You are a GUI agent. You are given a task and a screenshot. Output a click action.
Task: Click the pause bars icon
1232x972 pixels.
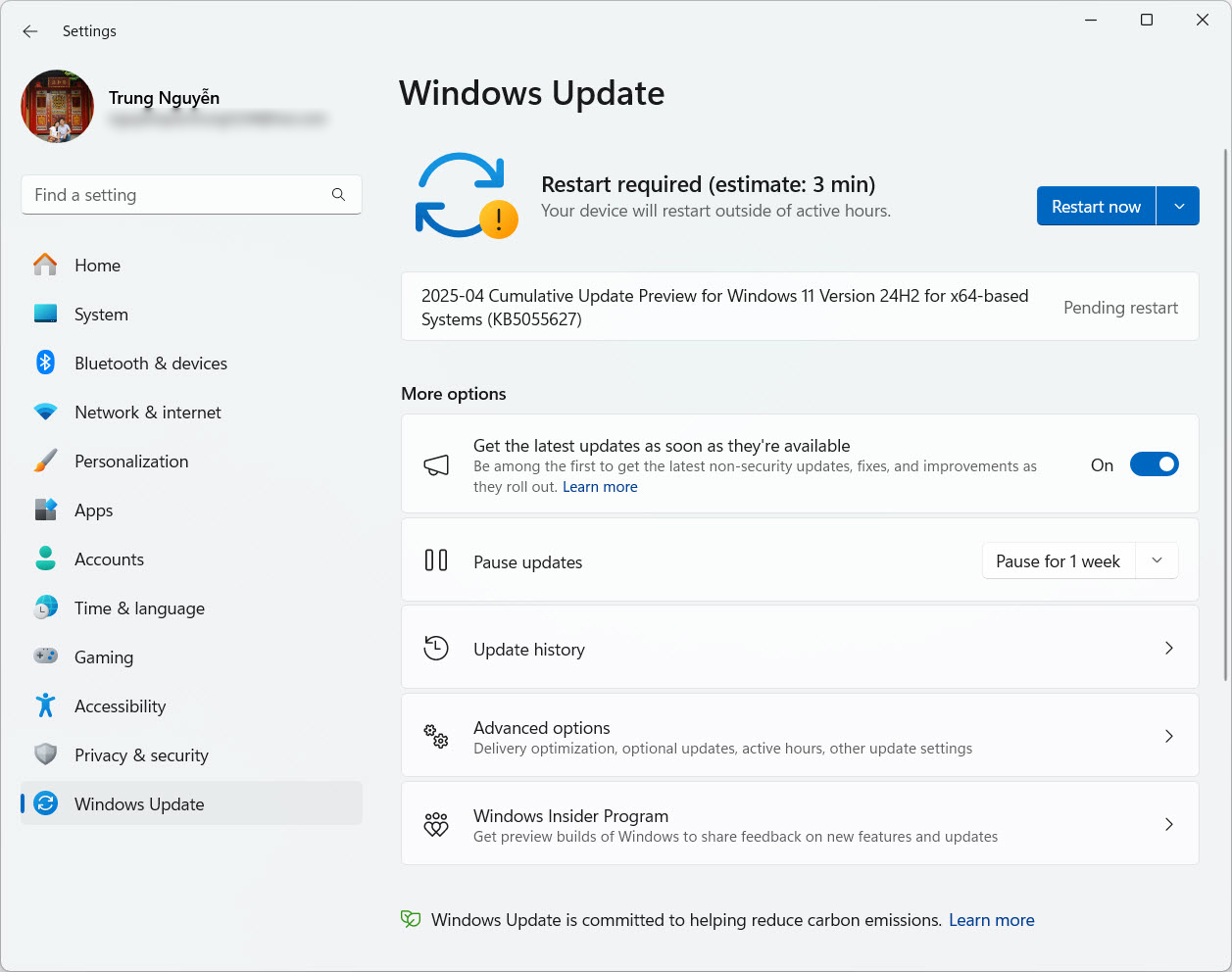[436, 560]
